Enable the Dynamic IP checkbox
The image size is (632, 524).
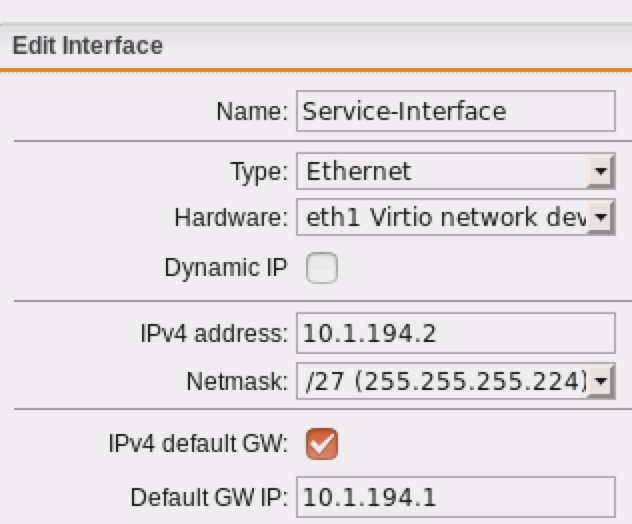pyautogui.click(x=322, y=268)
